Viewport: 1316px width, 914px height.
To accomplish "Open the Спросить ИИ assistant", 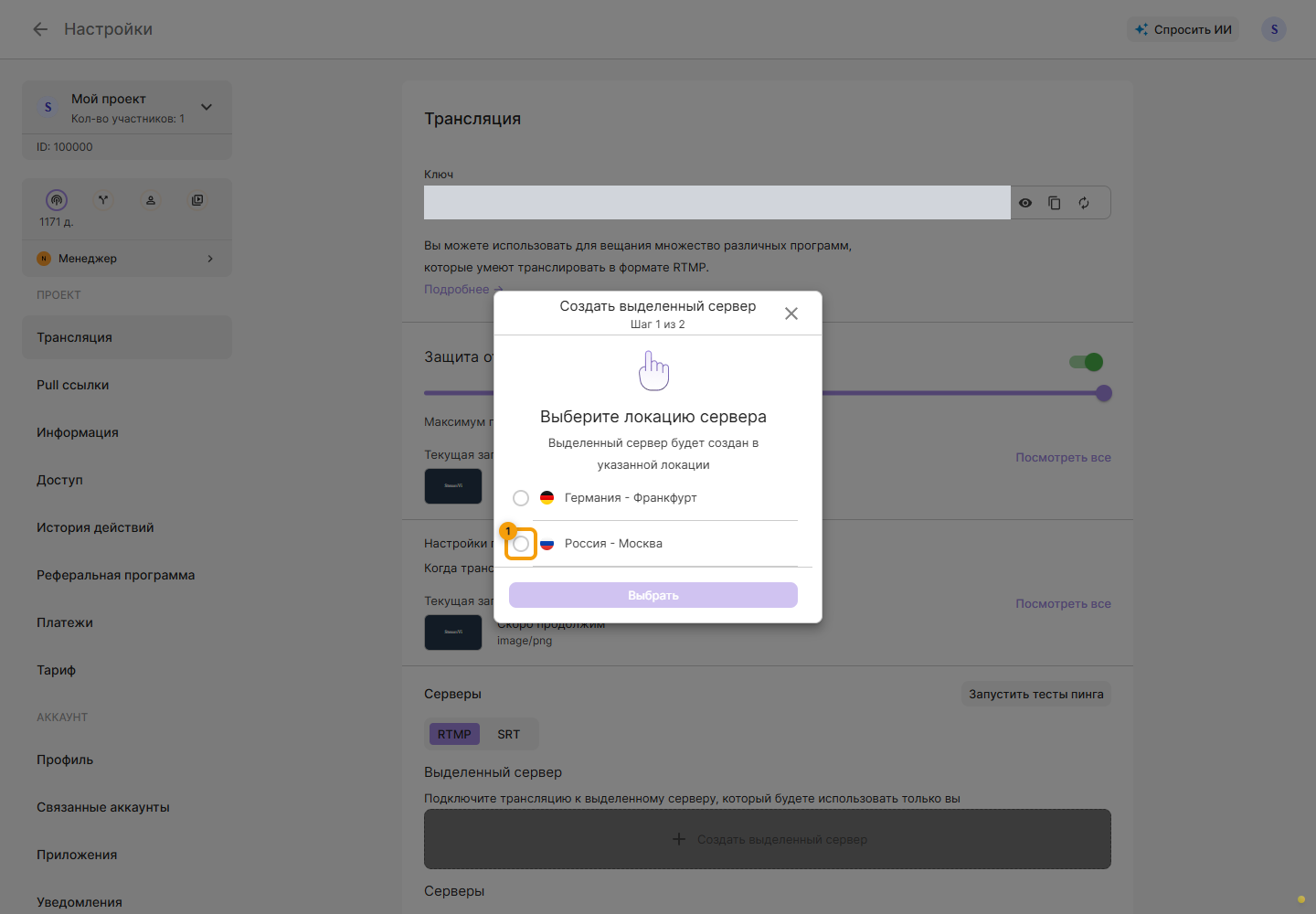I will [x=1183, y=29].
